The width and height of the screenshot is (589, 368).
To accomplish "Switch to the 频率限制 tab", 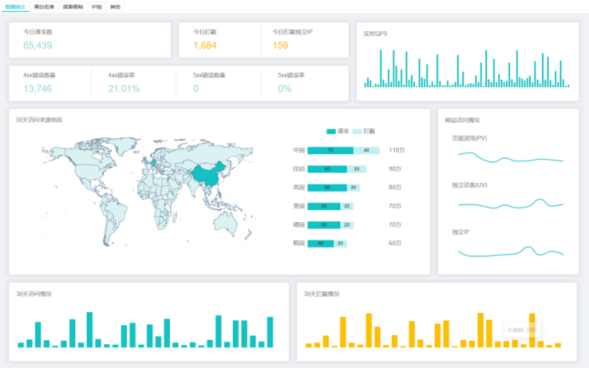I will click(x=73, y=7).
